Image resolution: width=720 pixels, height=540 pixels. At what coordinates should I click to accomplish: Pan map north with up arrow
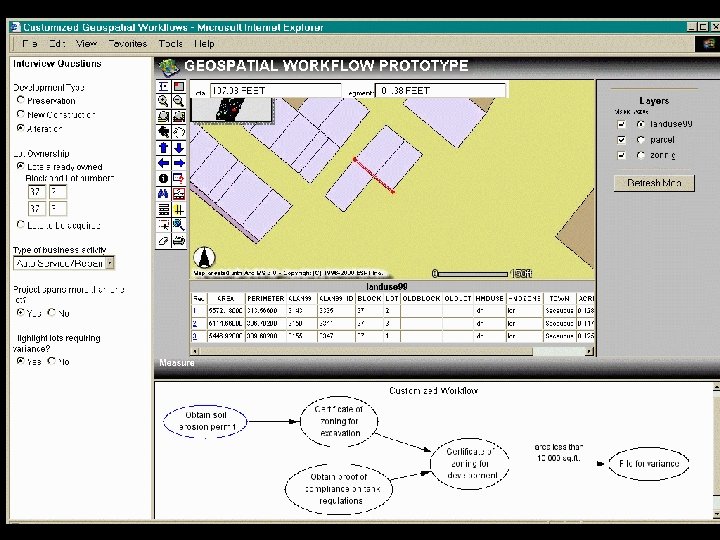click(x=163, y=147)
